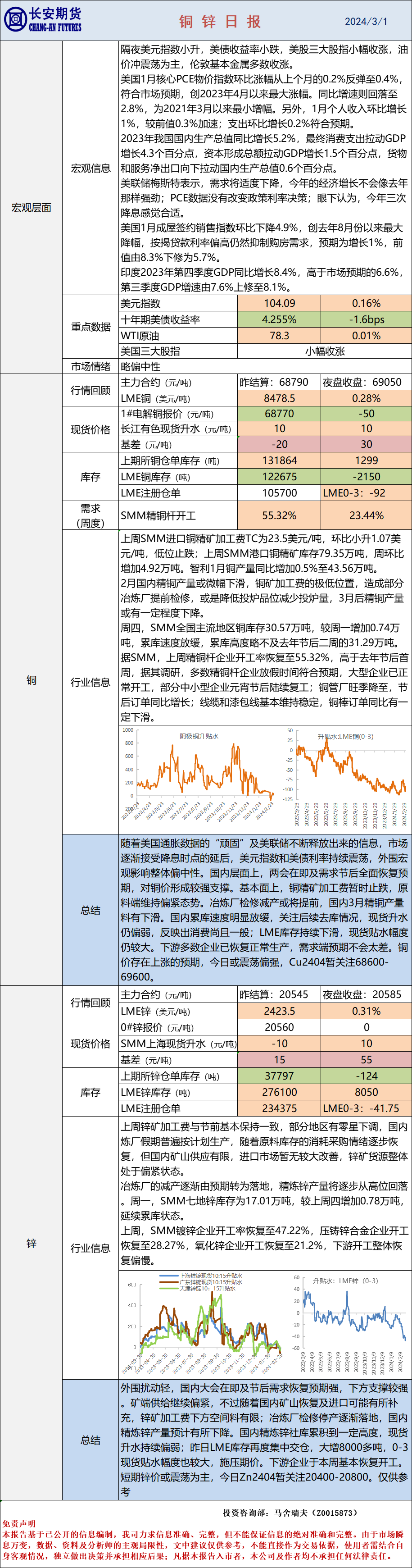Select the 略偏中性 sentiment value
The width and height of the screenshot is (412, 1568).
(x=140, y=366)
